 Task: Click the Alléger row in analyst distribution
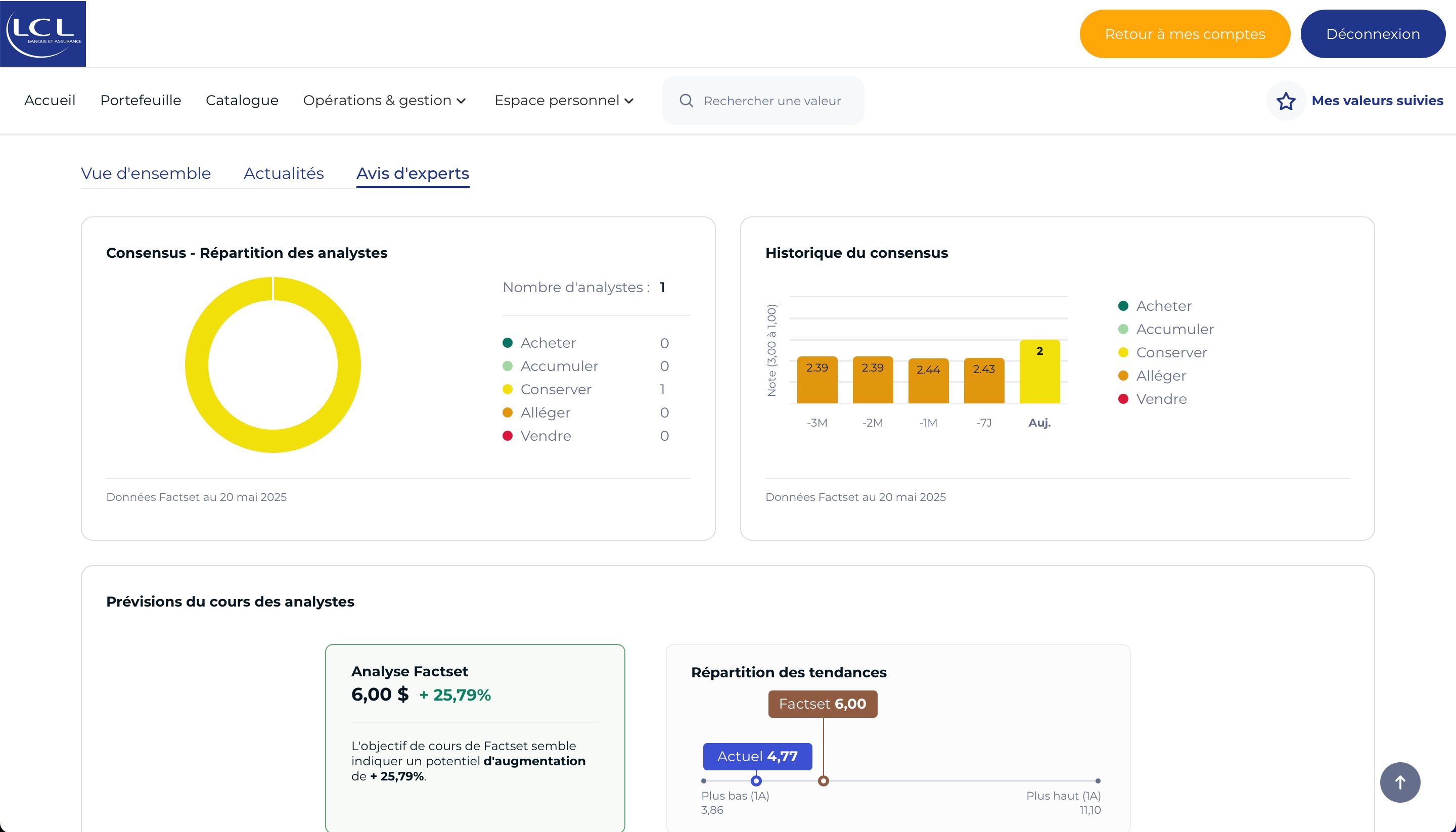click(586, 412)
